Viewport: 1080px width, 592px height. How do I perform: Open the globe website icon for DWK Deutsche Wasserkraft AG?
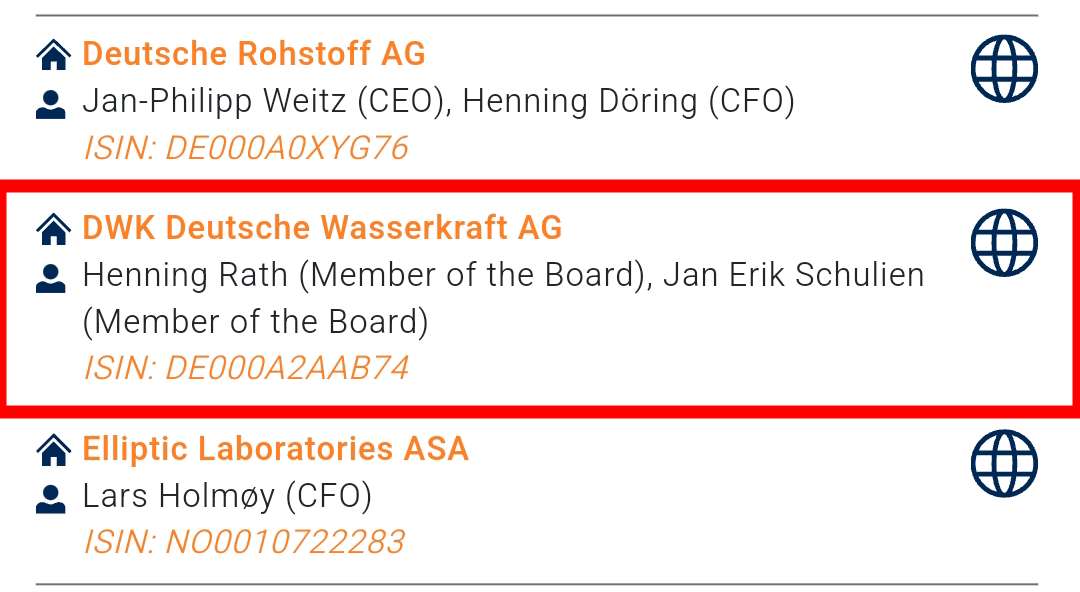[1004, 241]
